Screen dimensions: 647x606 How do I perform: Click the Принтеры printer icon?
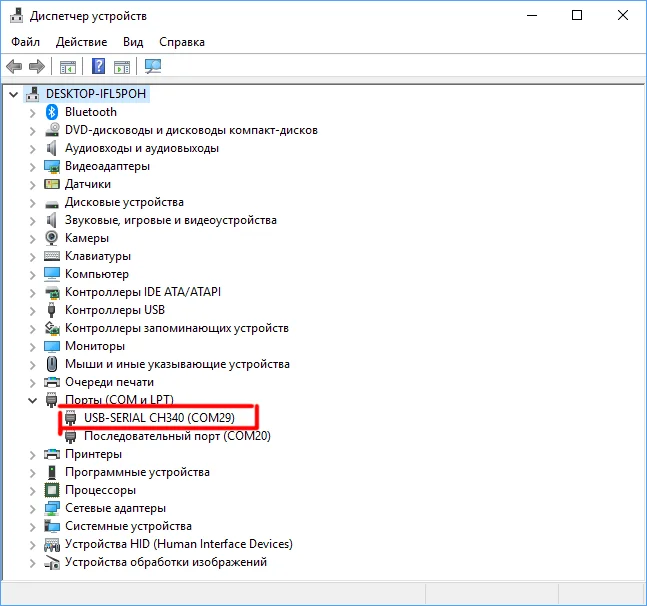coord(52,454)
